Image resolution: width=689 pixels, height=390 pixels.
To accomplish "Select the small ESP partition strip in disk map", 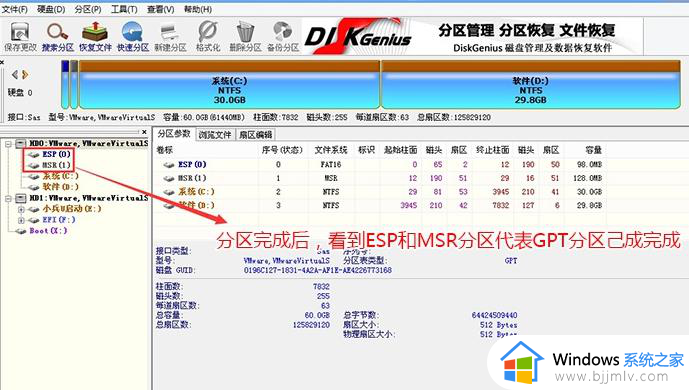I will (x=65, y=85).
